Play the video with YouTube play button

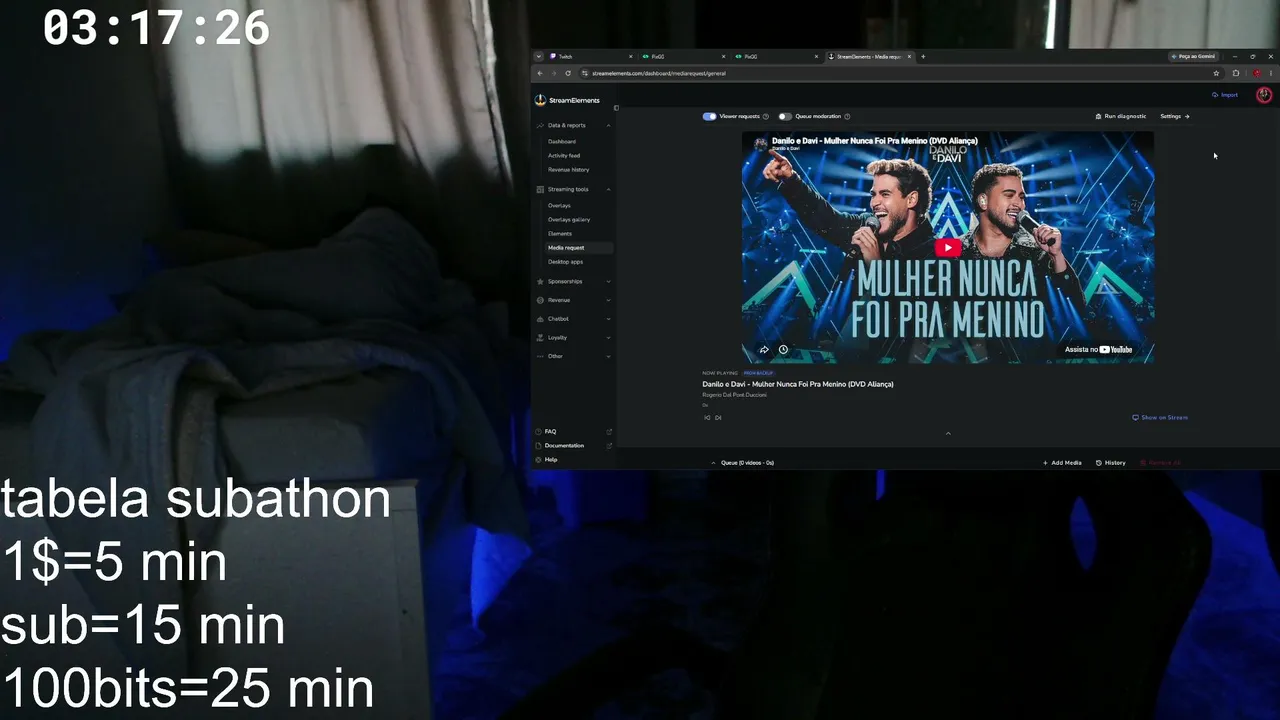click(948, 248)
